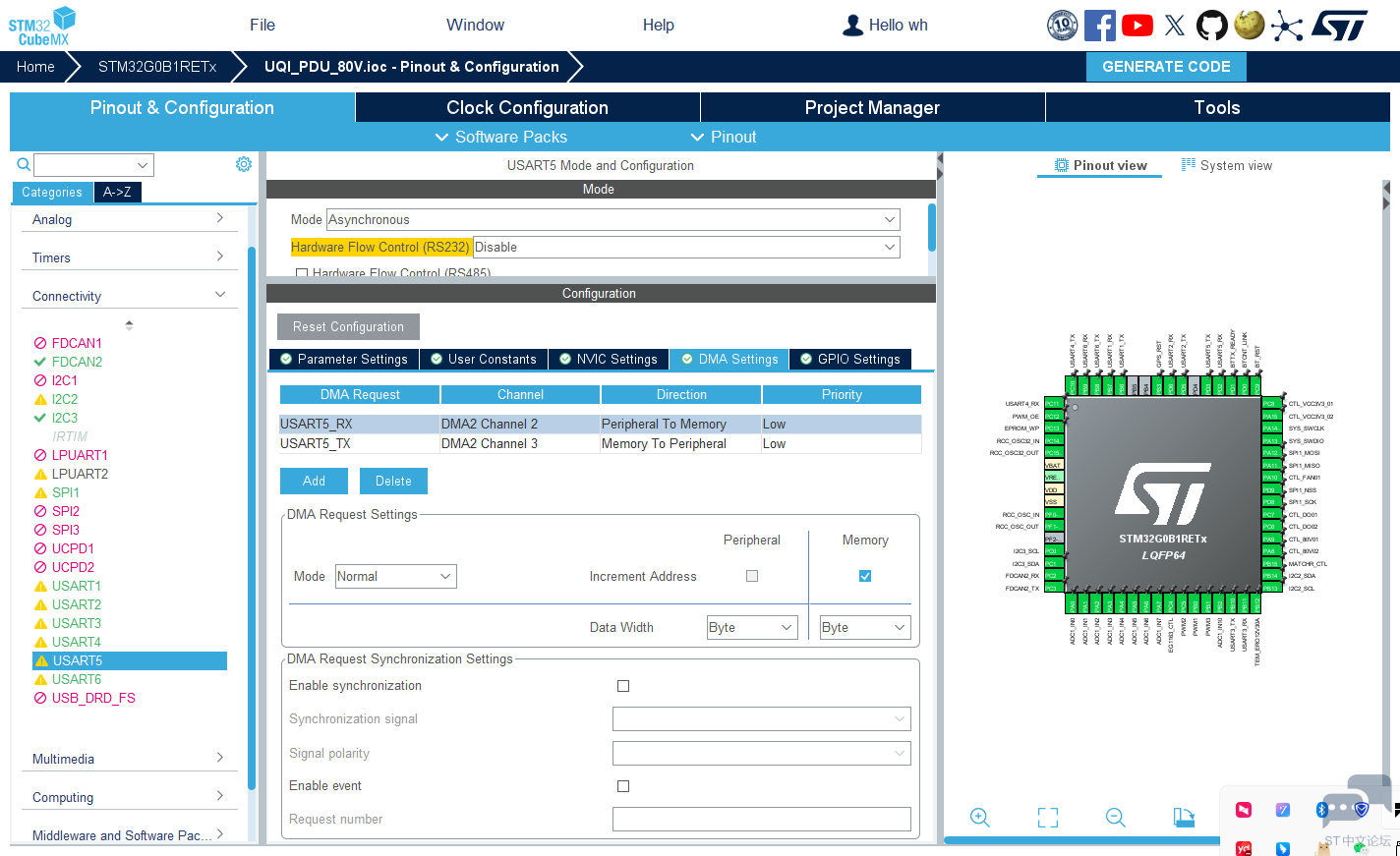Open the ST community network star icon
Viewport: 1400px width, 856px height.
pos(1286,26)
